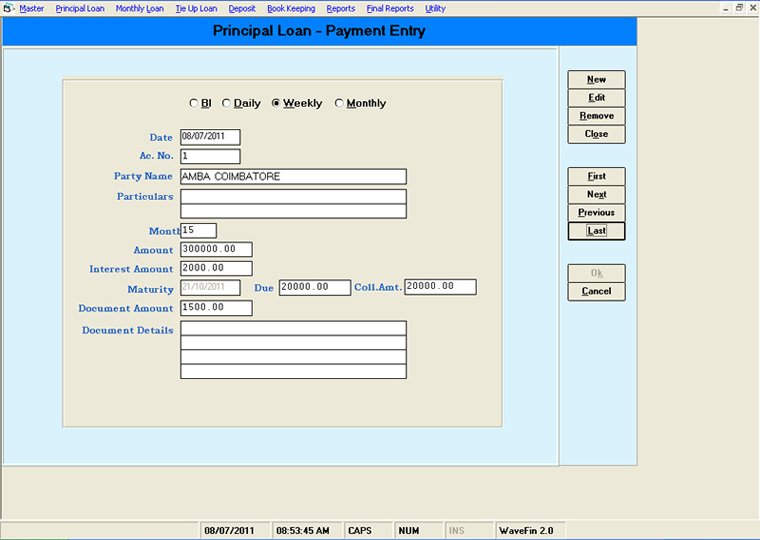Open the Principal Loan menu
Image resolution: width=760 pixels, height=540 pixels.
point(80,8)
